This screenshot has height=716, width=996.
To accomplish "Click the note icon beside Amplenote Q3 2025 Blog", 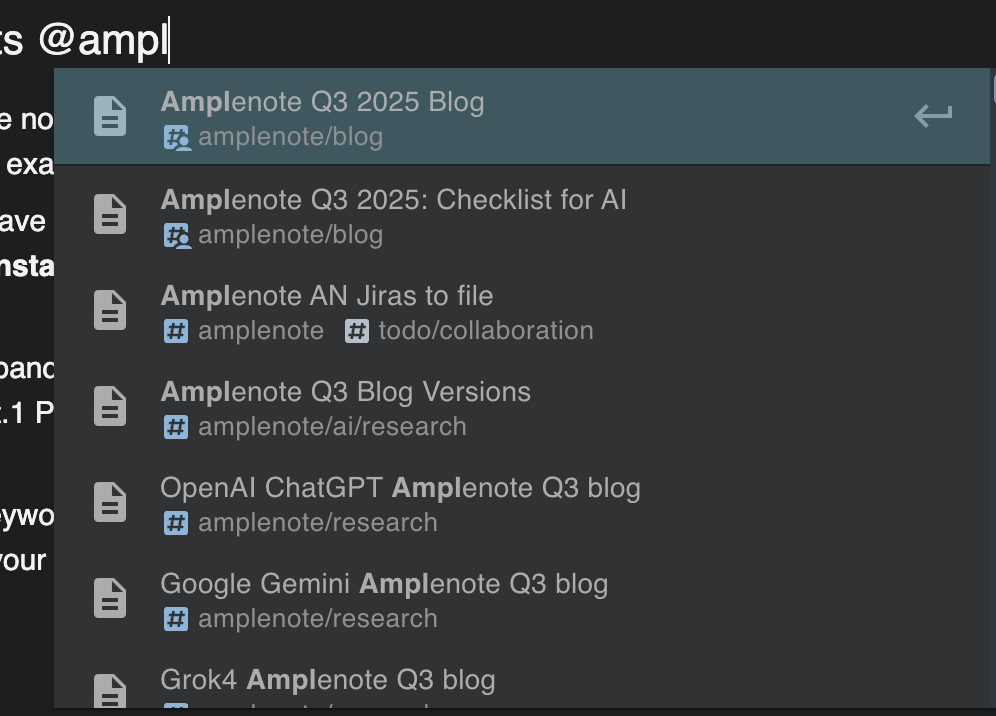I will tap(110, 116).
